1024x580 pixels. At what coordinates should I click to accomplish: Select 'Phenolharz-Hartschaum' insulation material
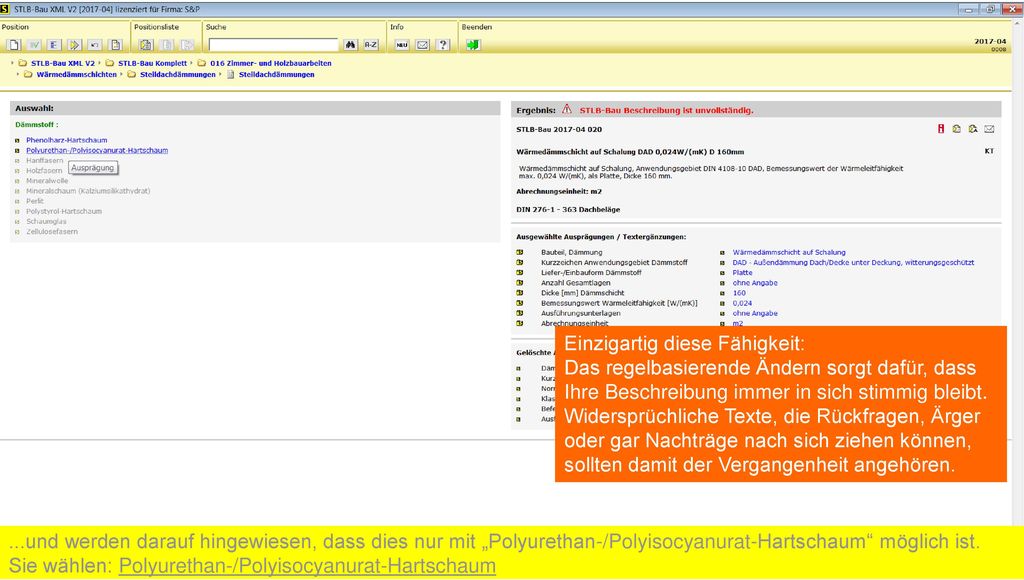pos(67,140)
